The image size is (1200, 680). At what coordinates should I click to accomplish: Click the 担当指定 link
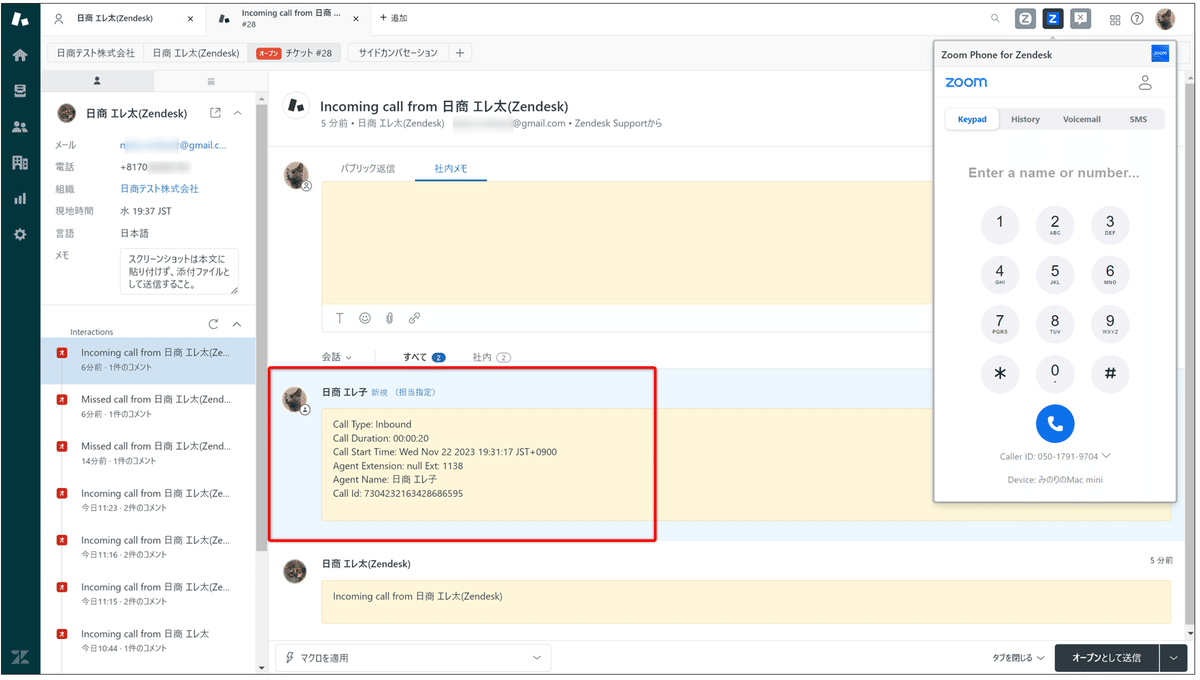click(414, 393)
